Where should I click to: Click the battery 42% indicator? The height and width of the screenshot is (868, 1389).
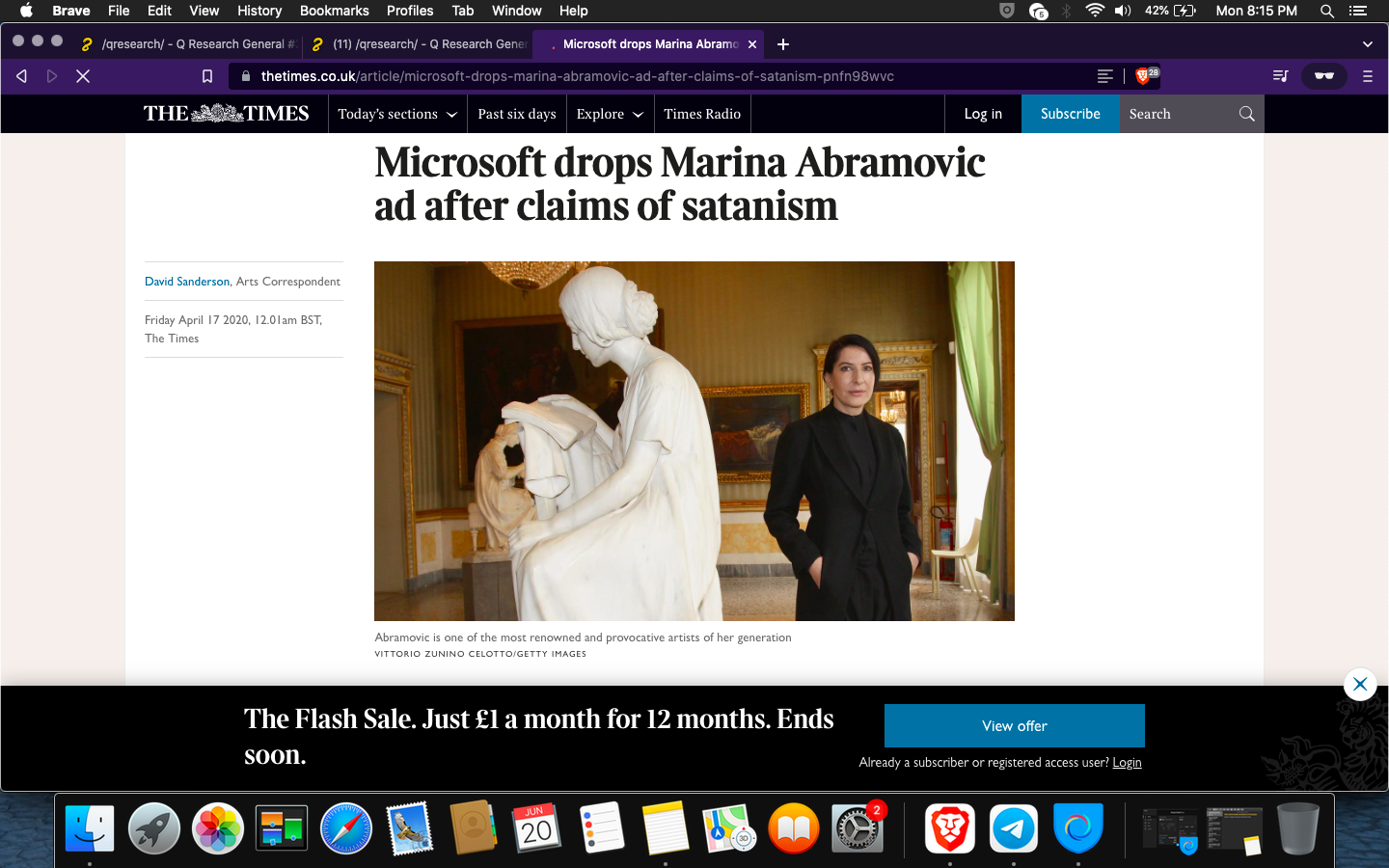point(1170,11)
